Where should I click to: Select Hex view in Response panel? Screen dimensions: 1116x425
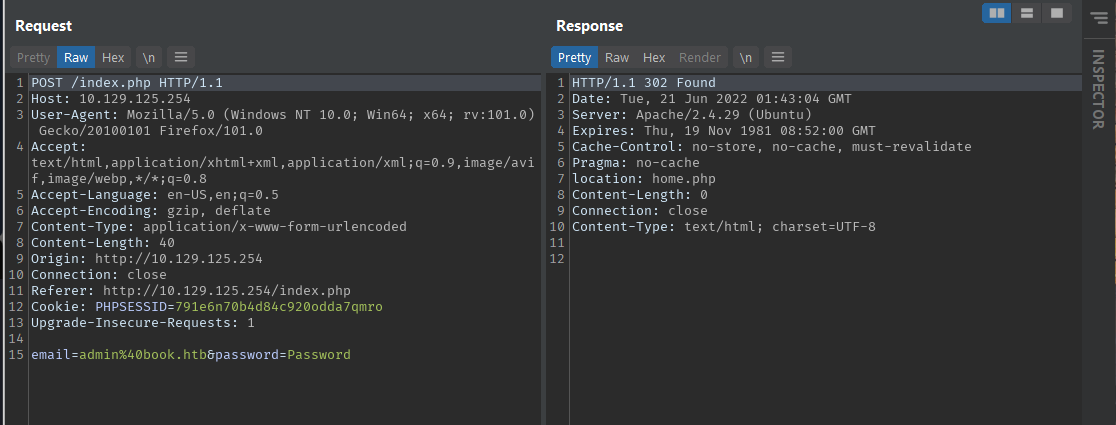click(x=654, y=58)
